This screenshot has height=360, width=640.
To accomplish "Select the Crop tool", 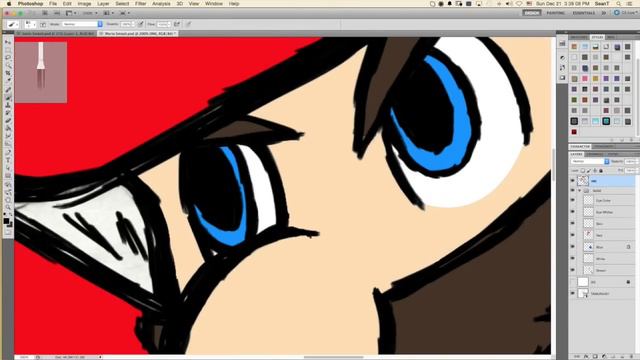I will [x=8, y=73].
